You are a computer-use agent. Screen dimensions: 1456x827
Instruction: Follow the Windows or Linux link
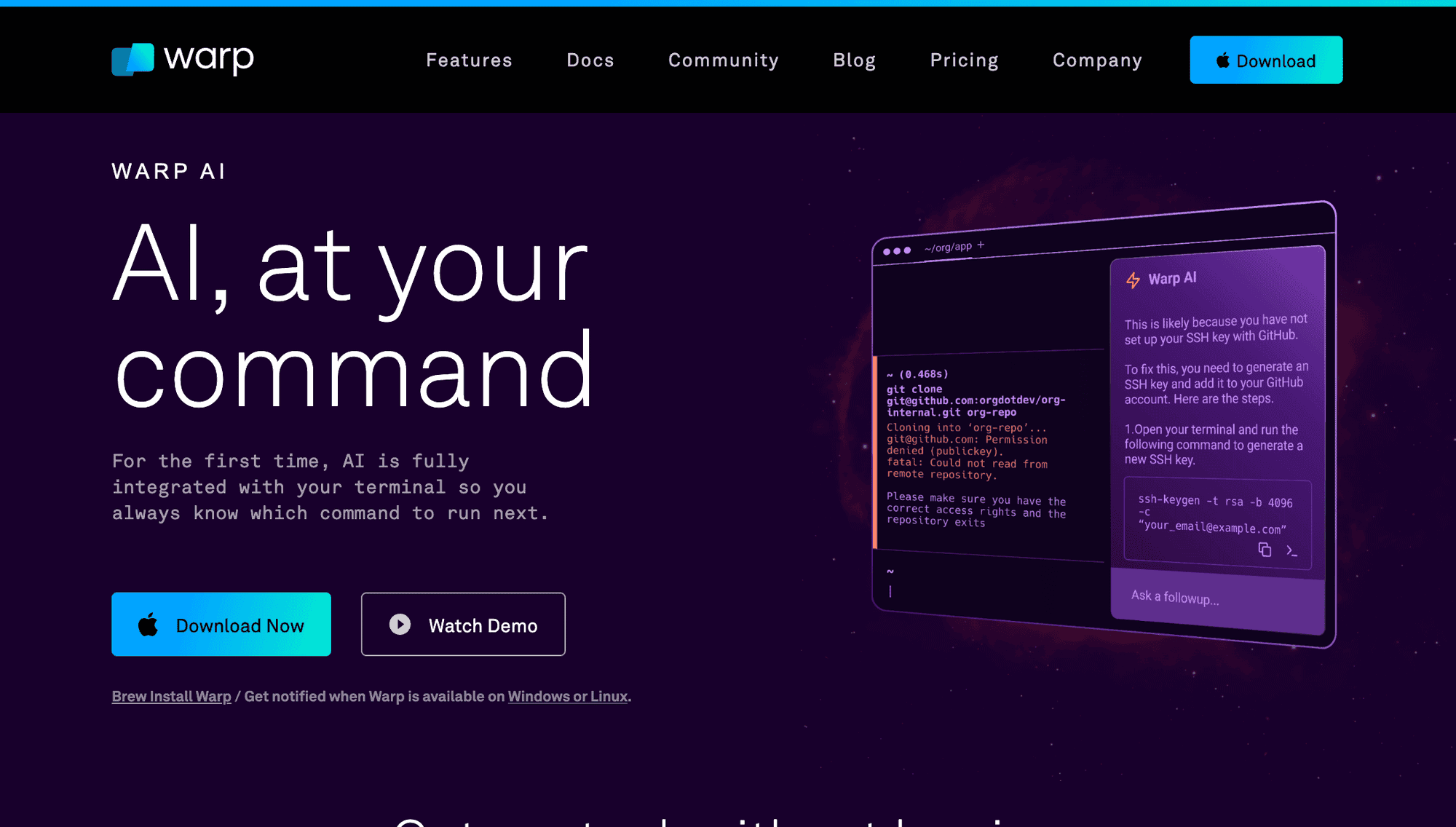click(568, 697)
